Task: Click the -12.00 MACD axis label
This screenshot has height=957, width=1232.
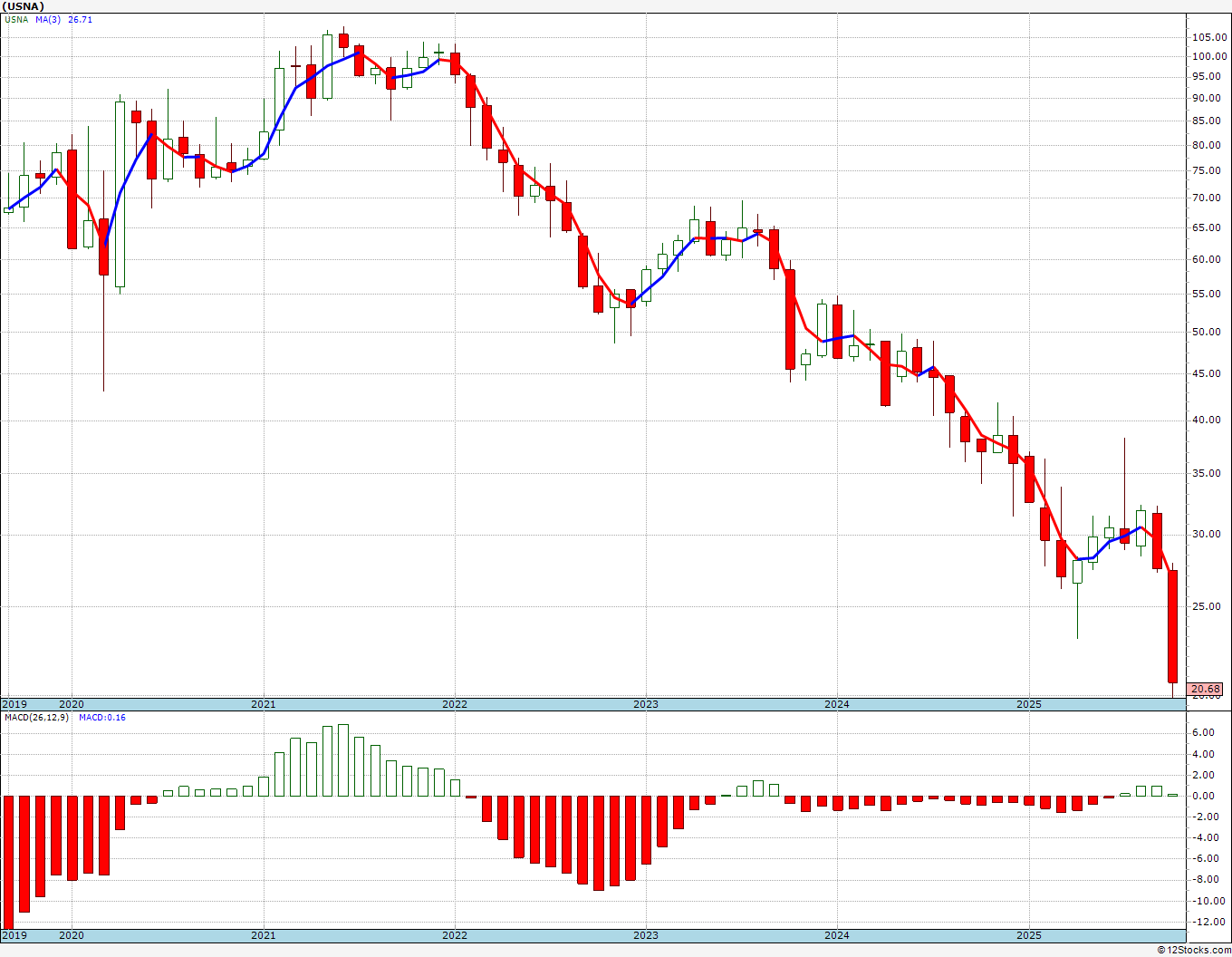Action: click(1208, 923)
